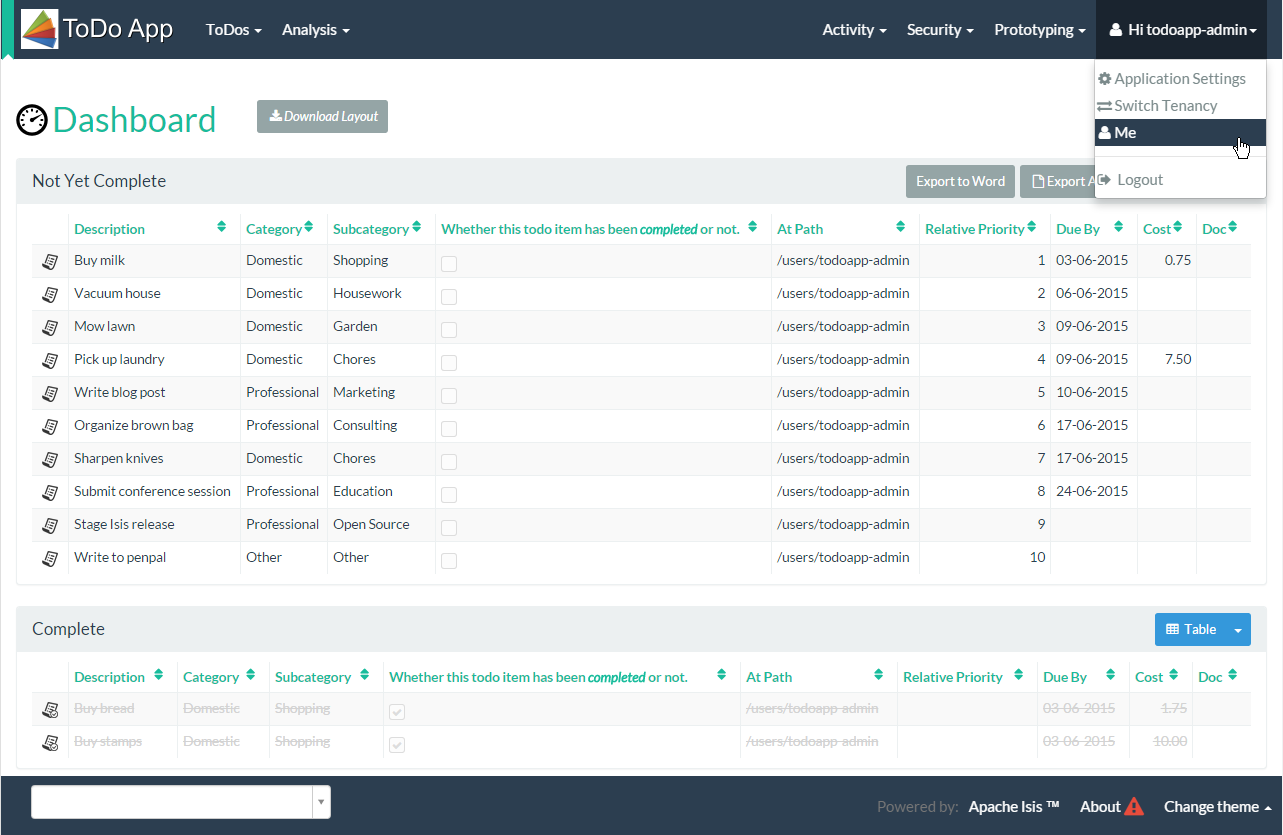
Task: Click the completed Buy bread row icon
Action: click(x=49, y=710)
